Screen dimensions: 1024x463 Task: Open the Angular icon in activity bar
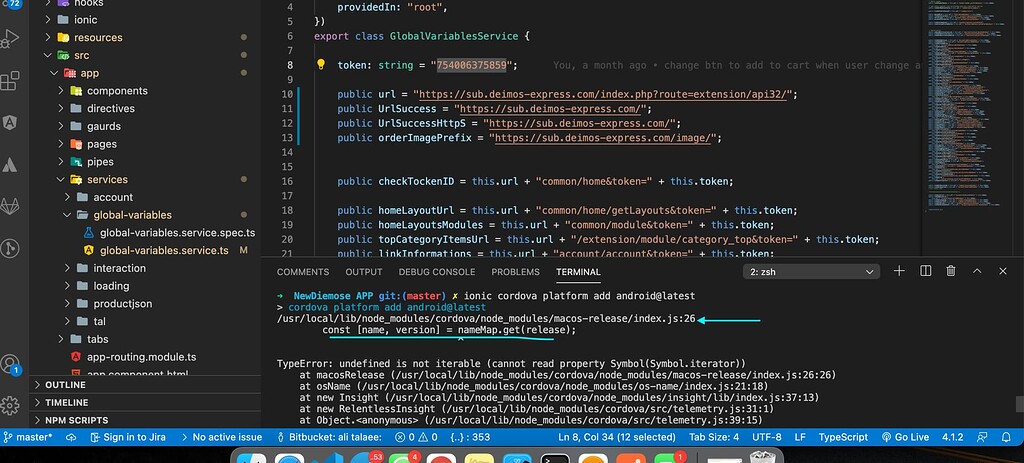(9, 122)
